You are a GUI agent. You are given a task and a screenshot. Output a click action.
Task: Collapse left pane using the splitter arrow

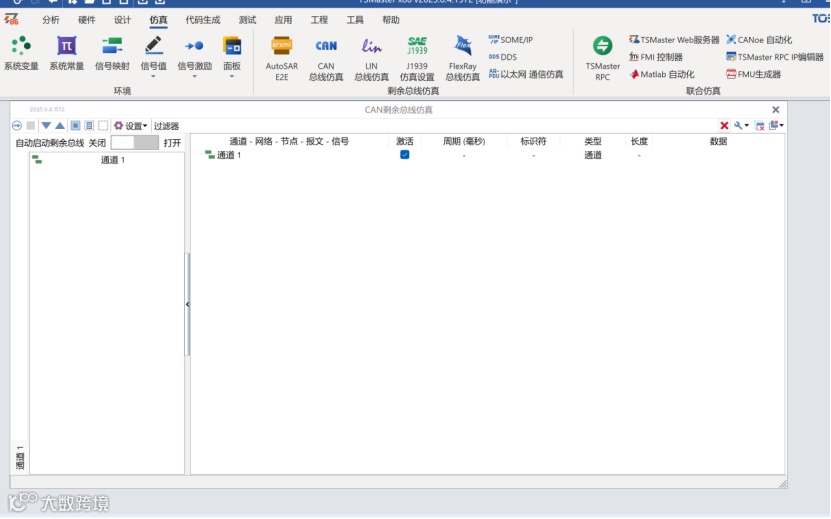point(188,304)
